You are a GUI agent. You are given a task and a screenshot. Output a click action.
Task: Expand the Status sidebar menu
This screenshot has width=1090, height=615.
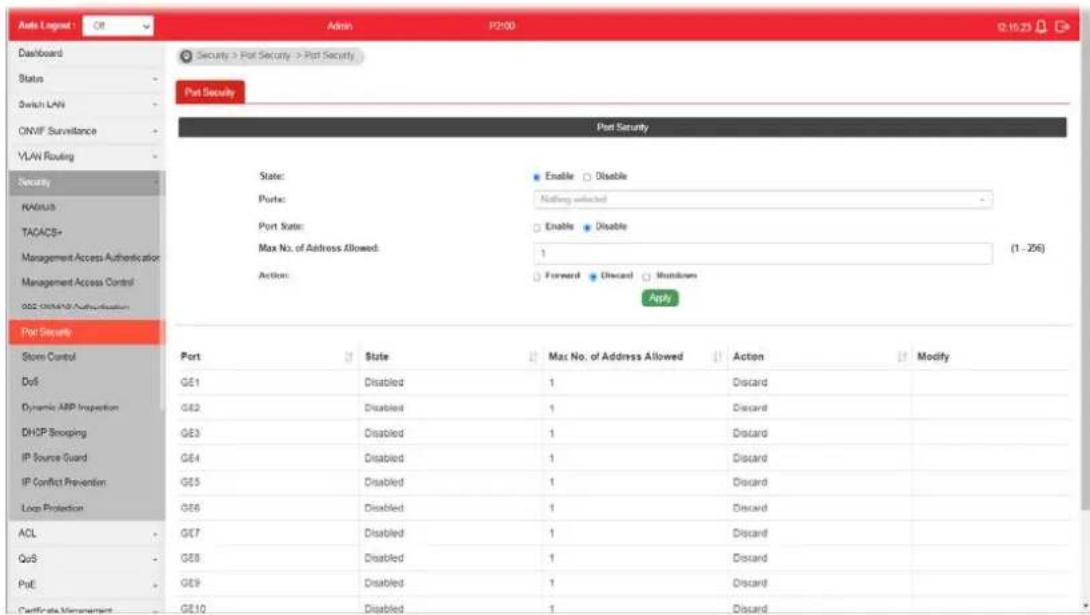coord(87,79)
